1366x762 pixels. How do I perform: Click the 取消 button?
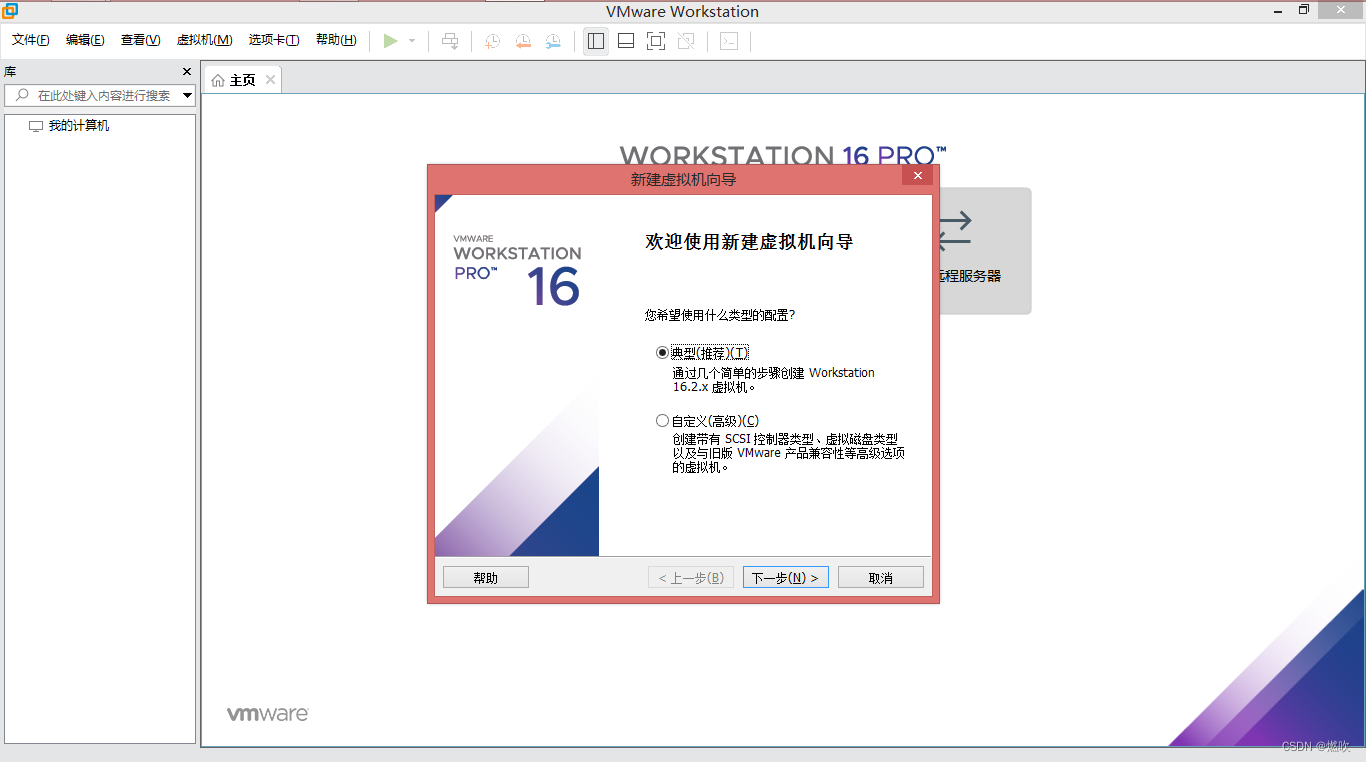coord(881,578)
